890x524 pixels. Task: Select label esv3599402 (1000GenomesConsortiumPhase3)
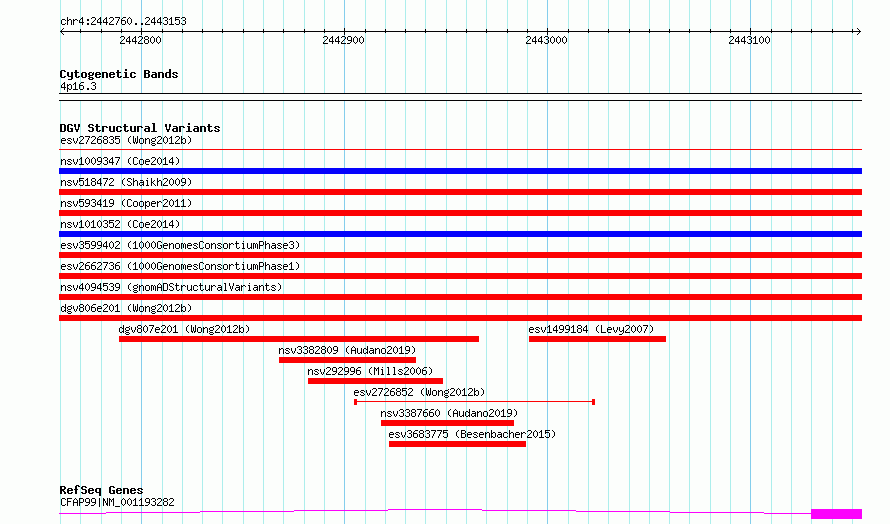click(x=180, y=245)
